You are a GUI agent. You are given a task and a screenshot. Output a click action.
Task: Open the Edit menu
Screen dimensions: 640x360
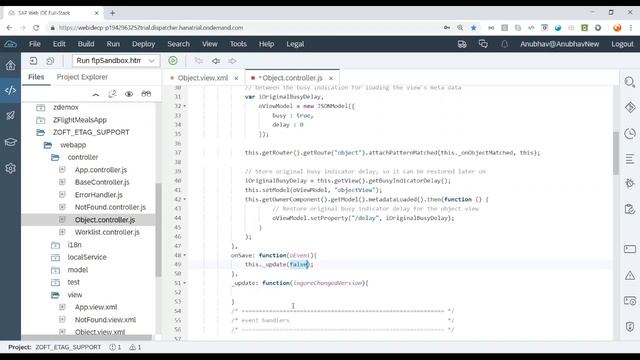point(59,44)
